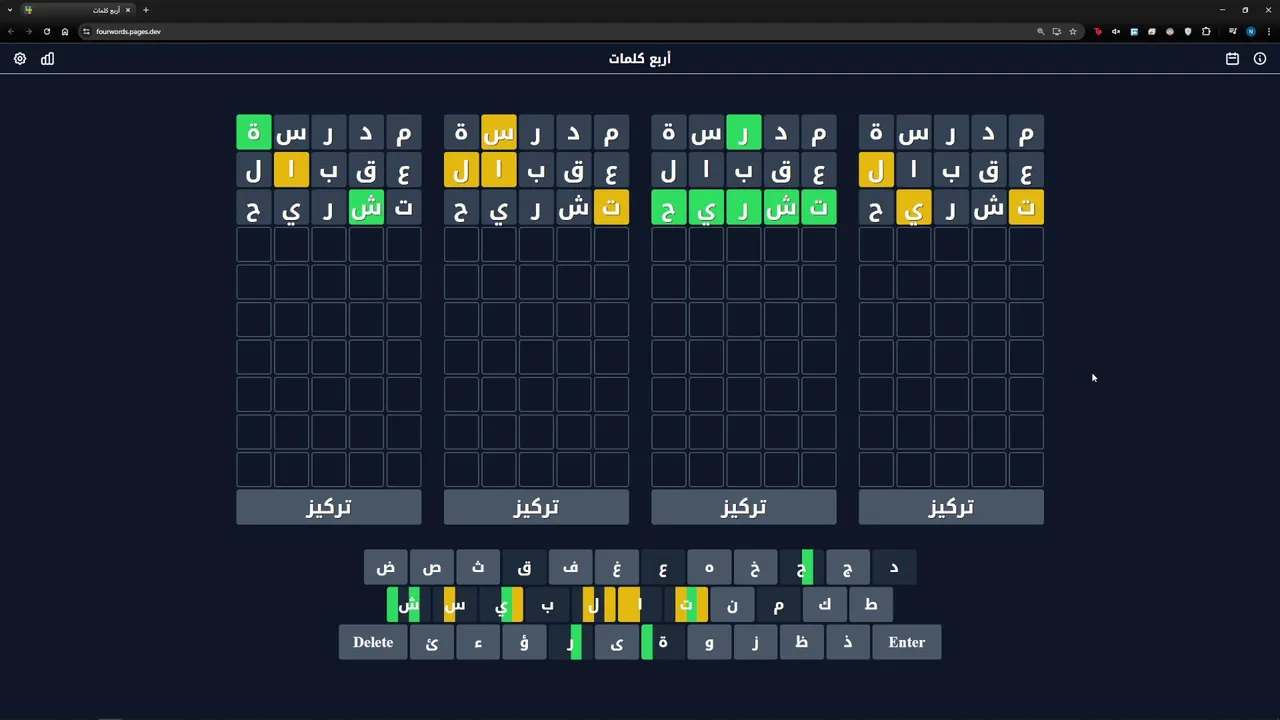1280x720 pixels.
Task: Tap the ك key on the keyboard
Action: (825, 605)
